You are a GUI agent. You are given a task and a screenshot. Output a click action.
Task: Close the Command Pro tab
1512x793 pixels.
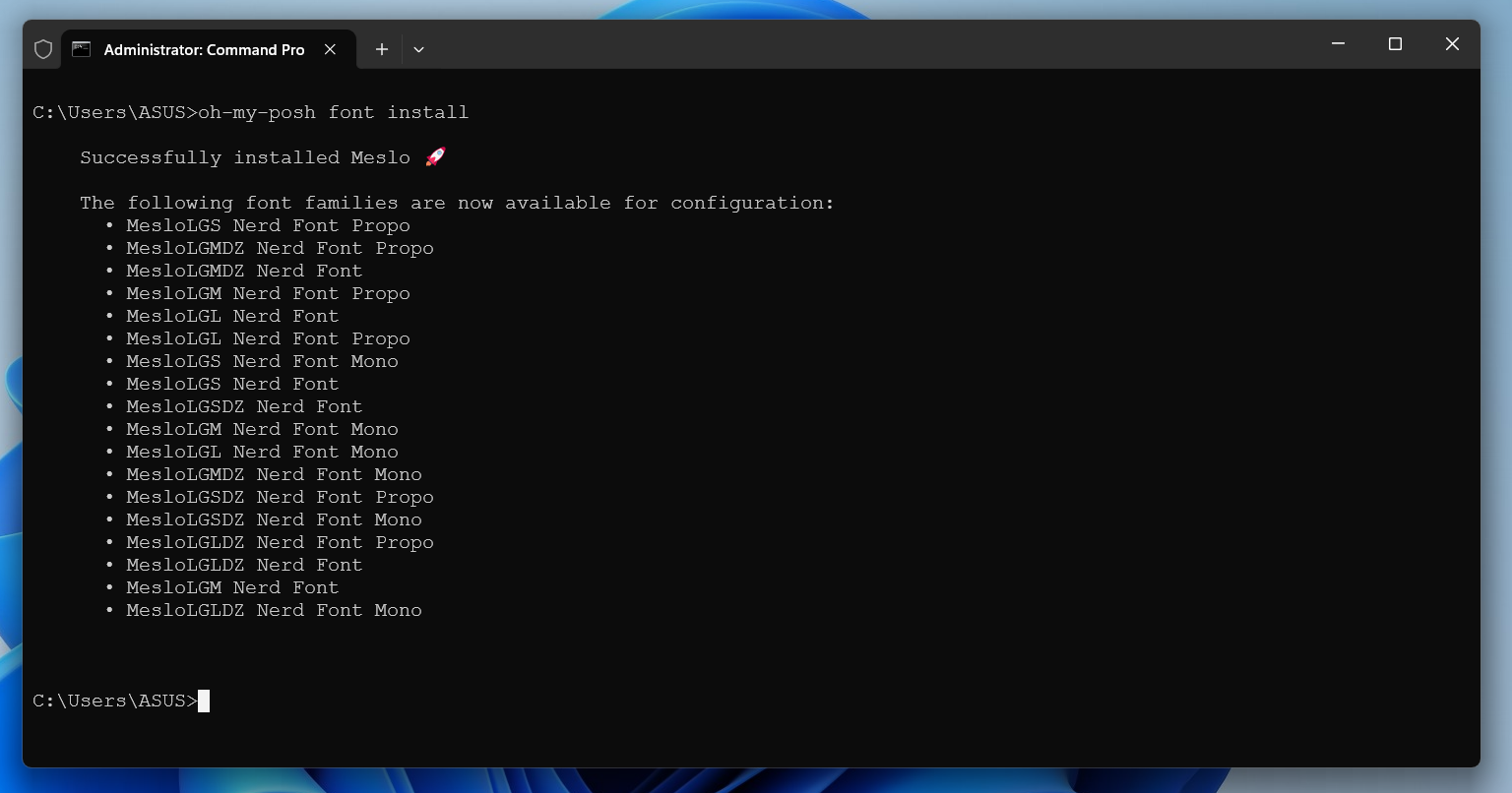(x=331, y=49)
